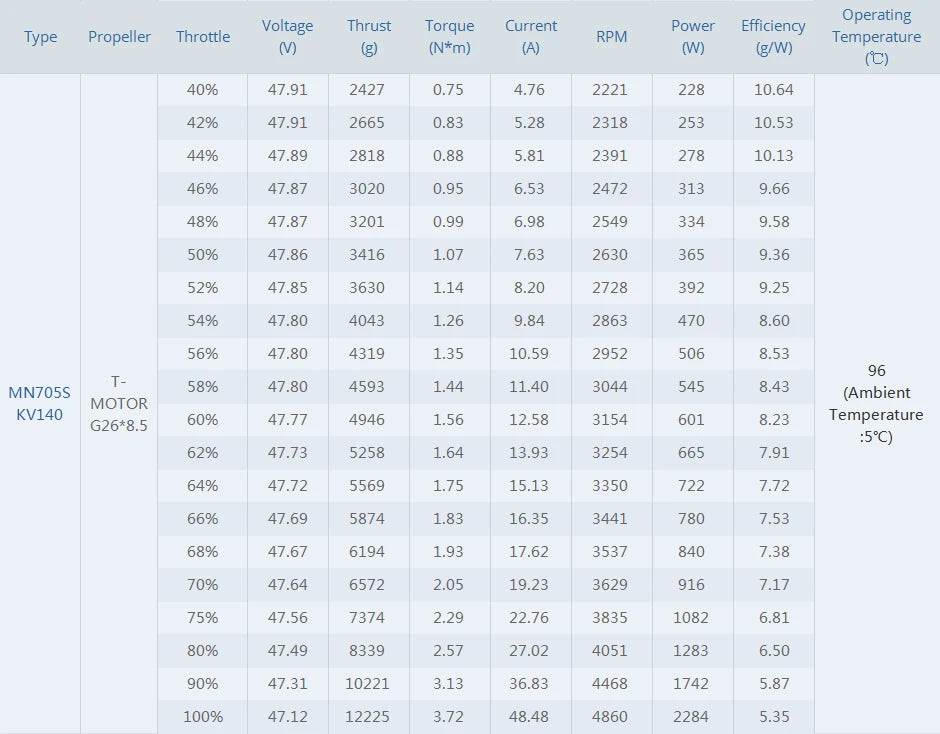
Task: Select the Voltage (V) column header
Action: click(288, 37)
